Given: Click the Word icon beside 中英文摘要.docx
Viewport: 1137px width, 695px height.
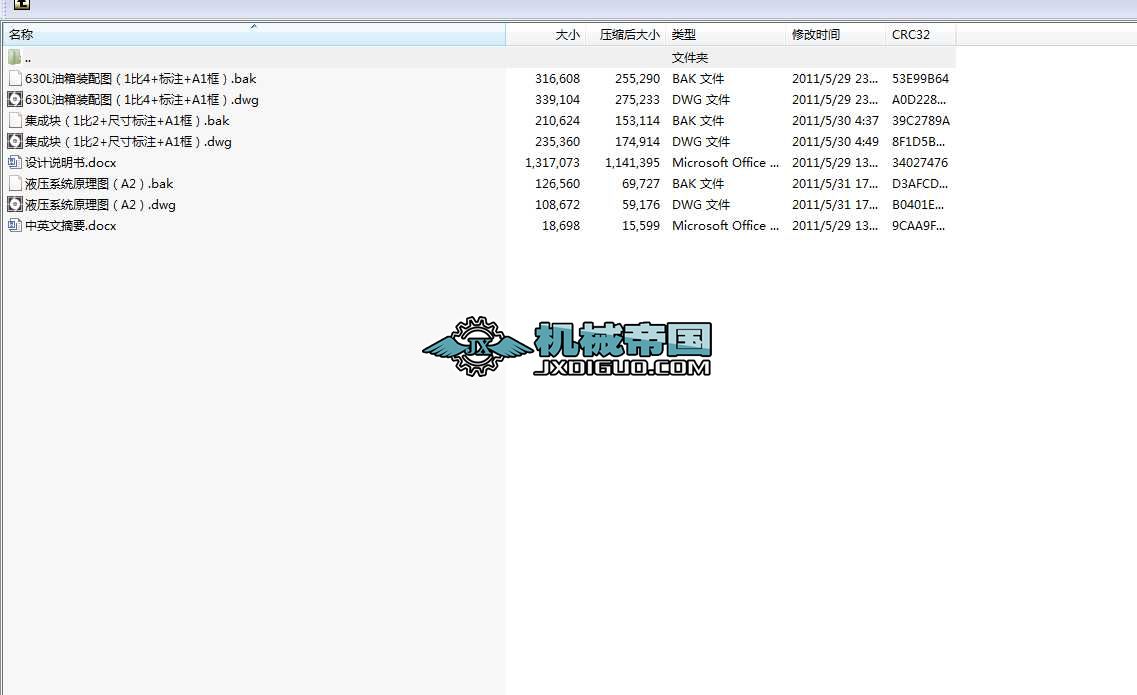Looking at the screenshot, I should point(15,226).
